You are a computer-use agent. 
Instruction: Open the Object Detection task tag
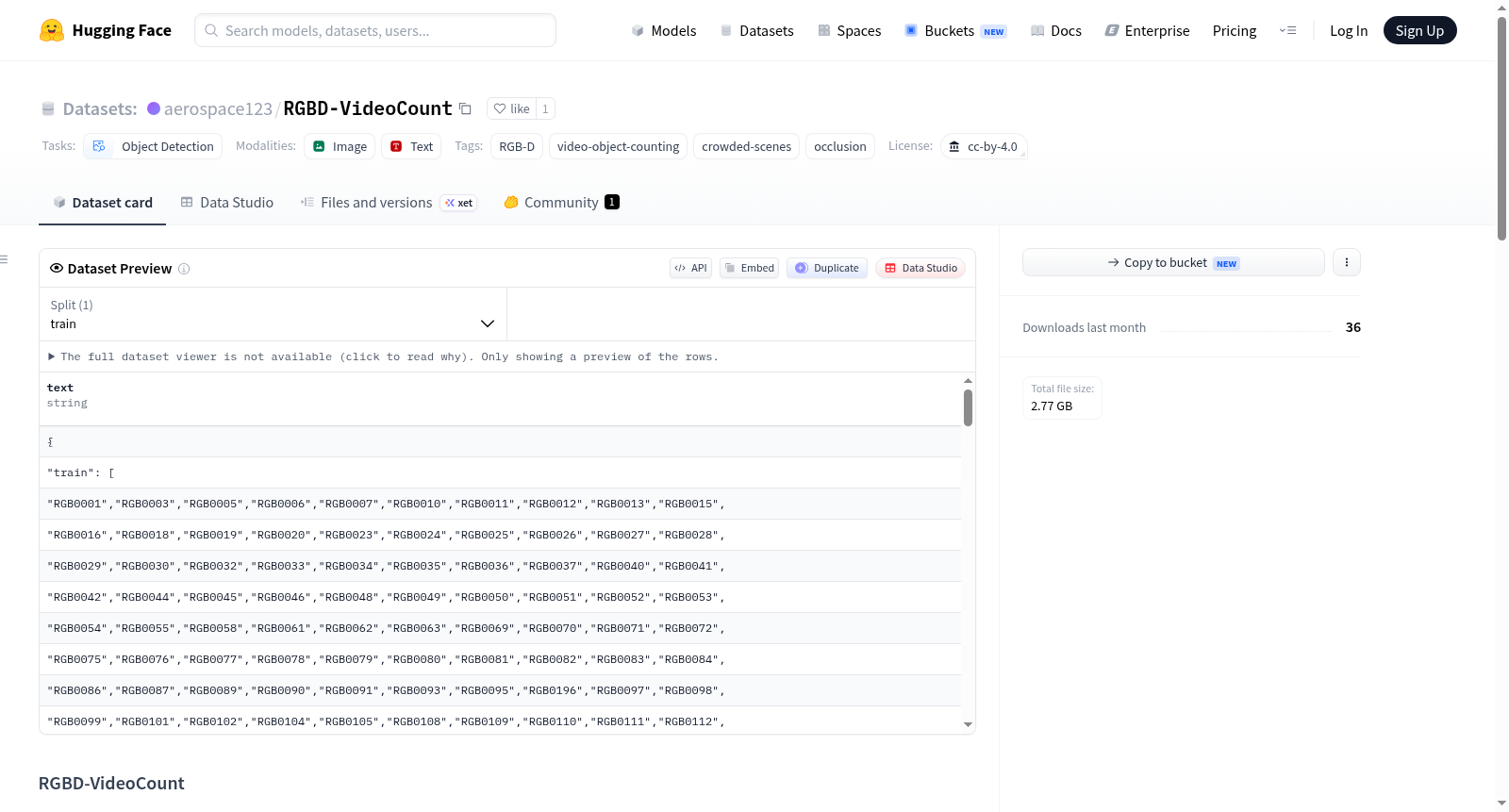click(x=154, y=146)
